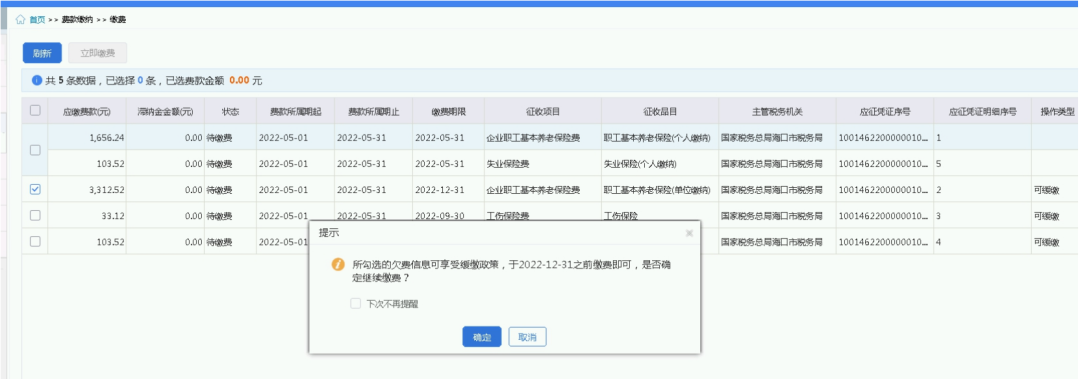Click the amount cell 1,656.24
This screenshot has height=379, width=1080.
(87, 137)
